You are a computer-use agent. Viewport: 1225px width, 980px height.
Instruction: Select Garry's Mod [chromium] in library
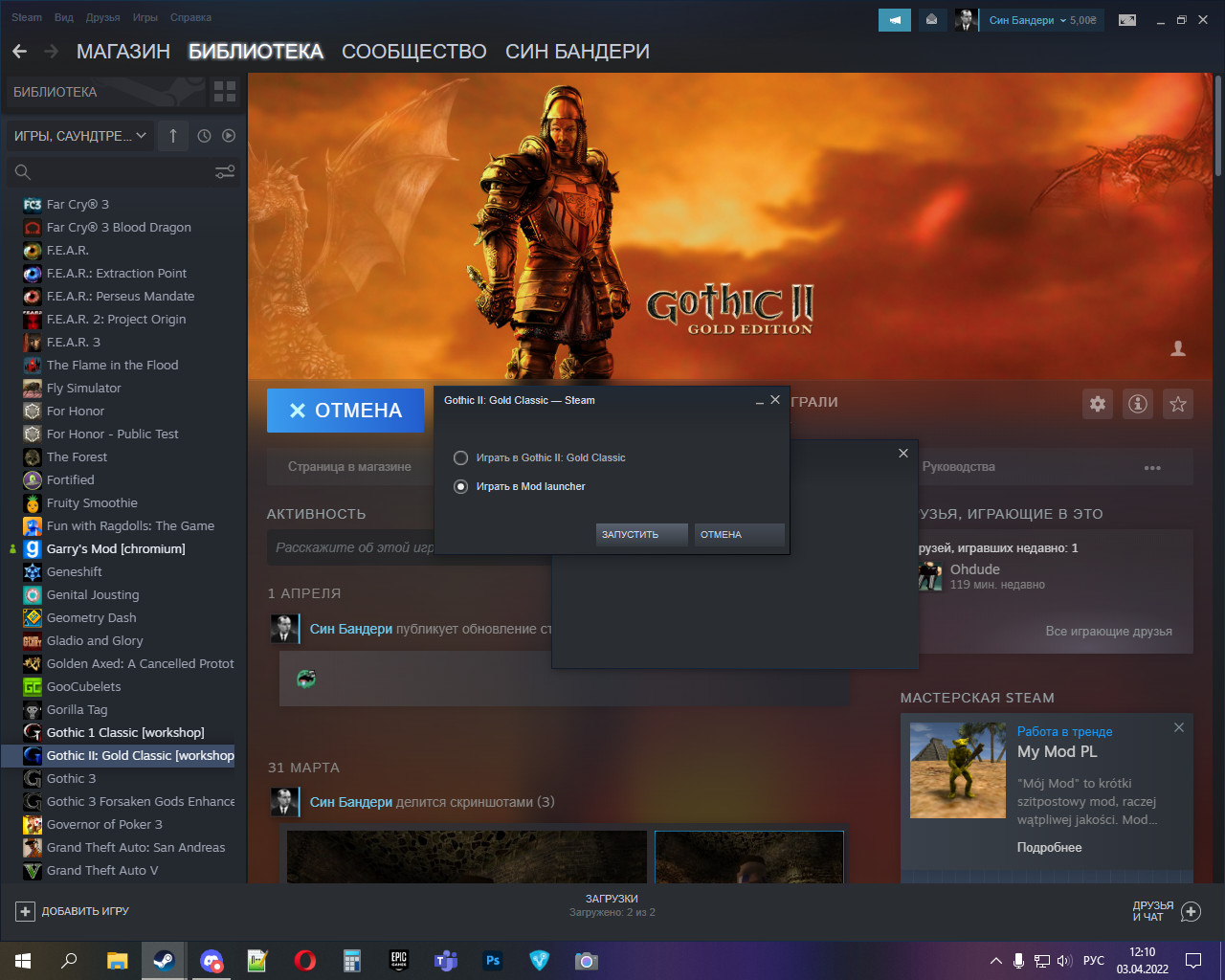pos(116,549)
